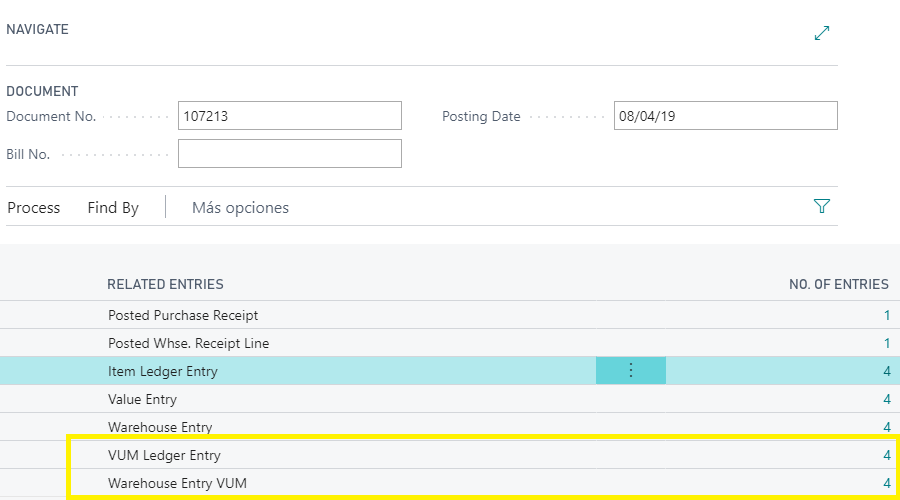Open entry count for Posted Purchase Receipt

pyautogui.click(x=886, y=315)
